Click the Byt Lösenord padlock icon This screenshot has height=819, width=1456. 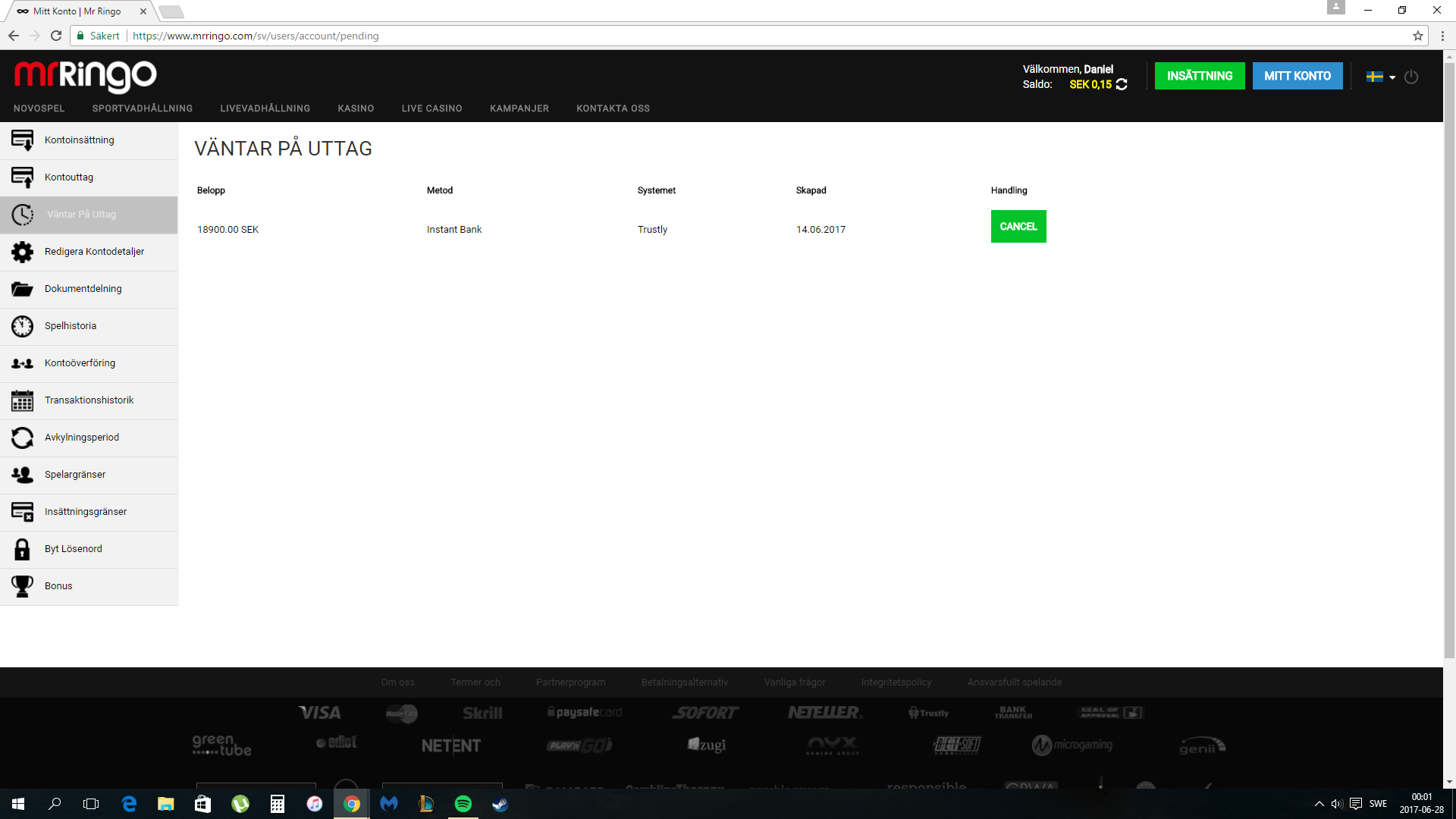22,549
